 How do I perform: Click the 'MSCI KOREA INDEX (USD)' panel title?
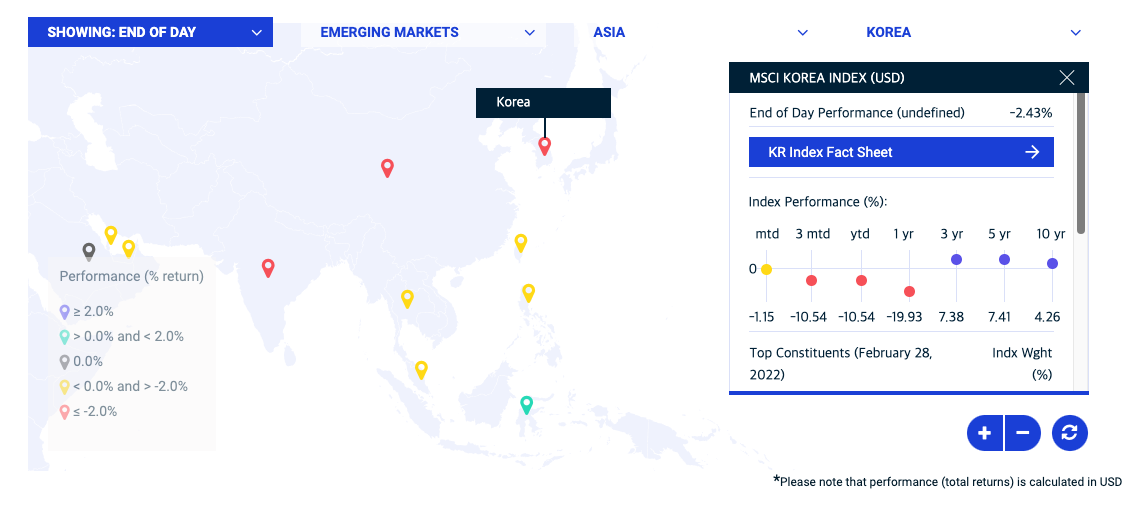[x=827, y=78]
